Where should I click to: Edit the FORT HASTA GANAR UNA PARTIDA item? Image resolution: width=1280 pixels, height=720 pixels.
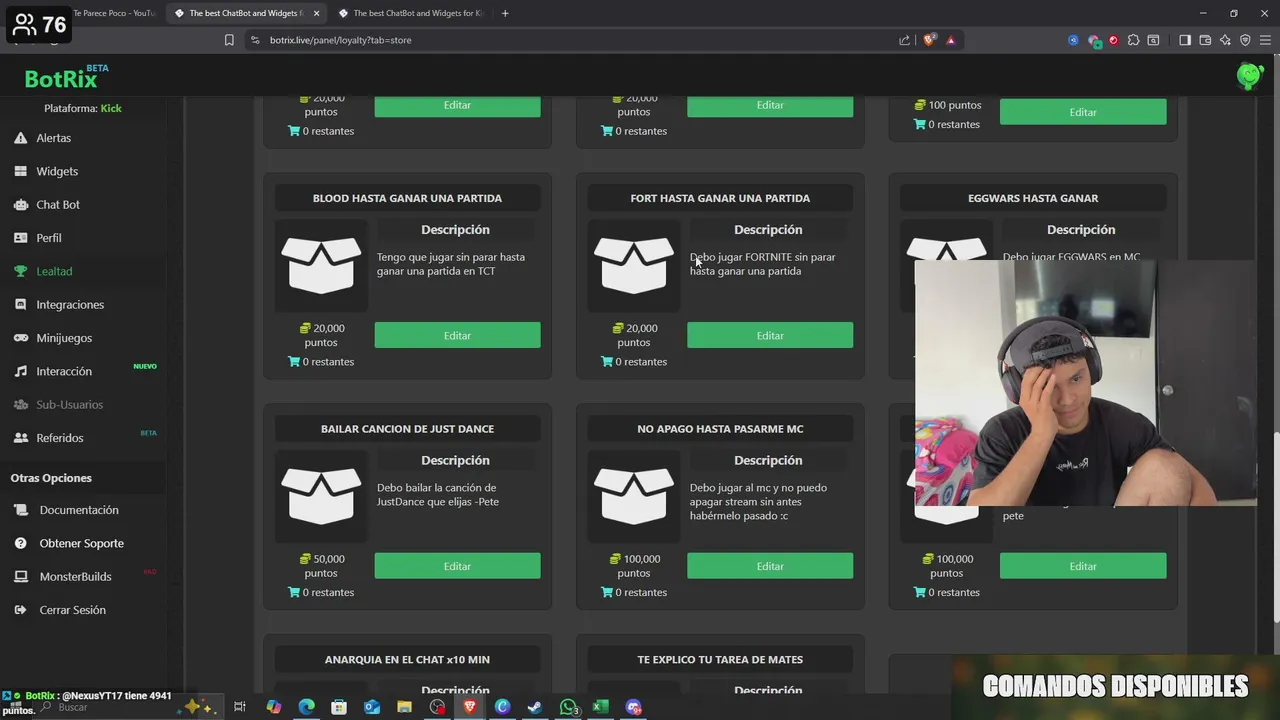pos(770,335)
